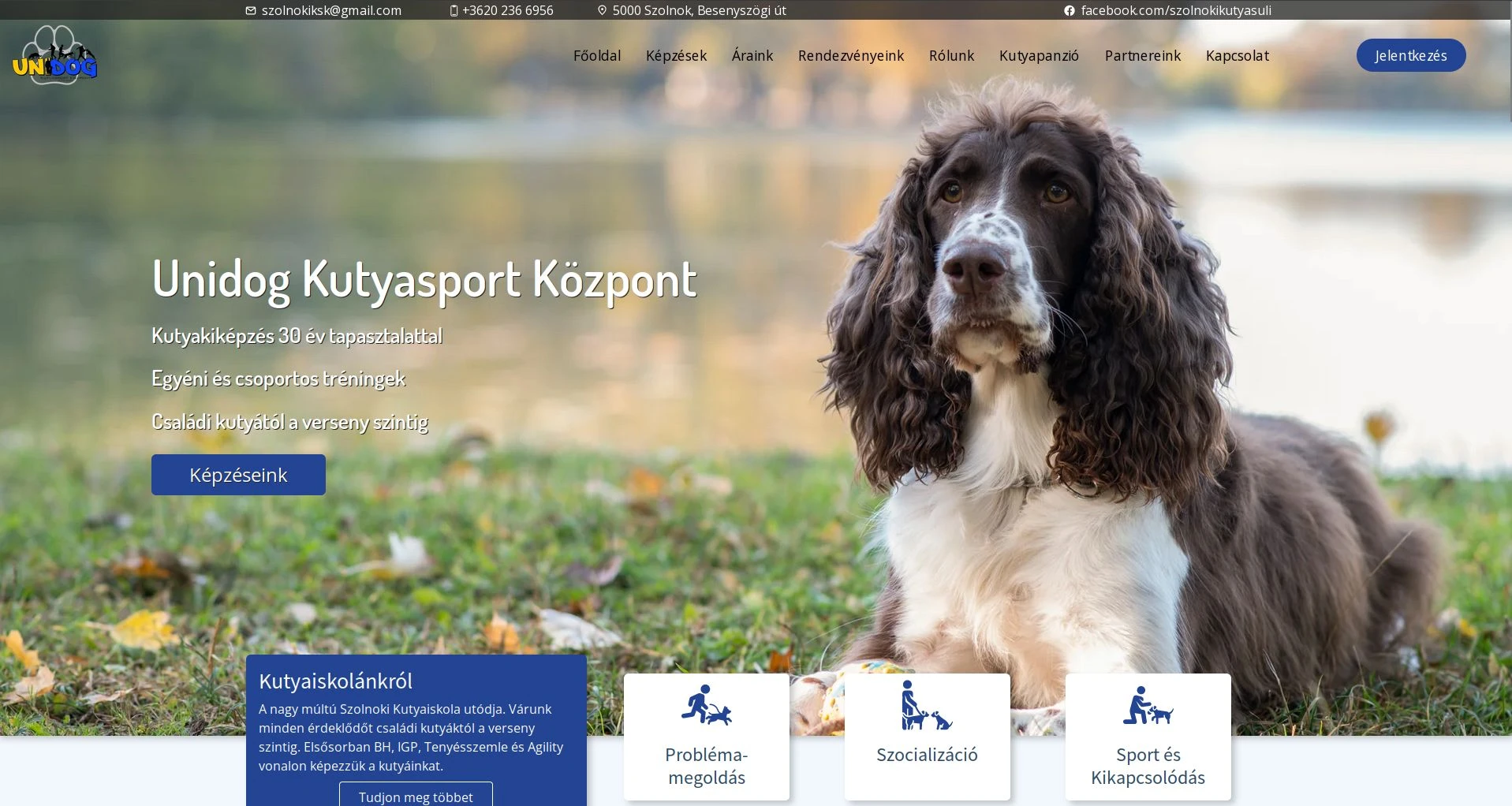The image size is (1512, 806).
Task: Click the Unidog paw logo
Action: click(x=54, y=55)
